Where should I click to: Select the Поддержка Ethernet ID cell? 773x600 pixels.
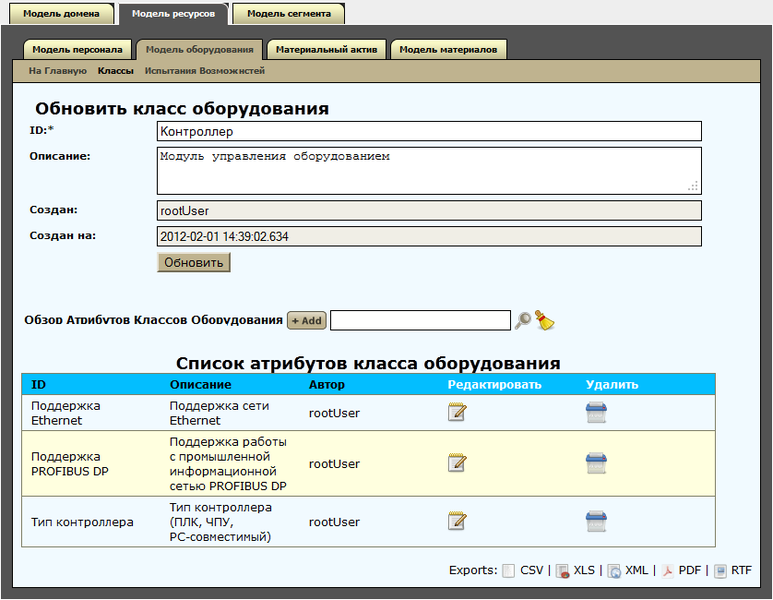(x=66, y=413)
